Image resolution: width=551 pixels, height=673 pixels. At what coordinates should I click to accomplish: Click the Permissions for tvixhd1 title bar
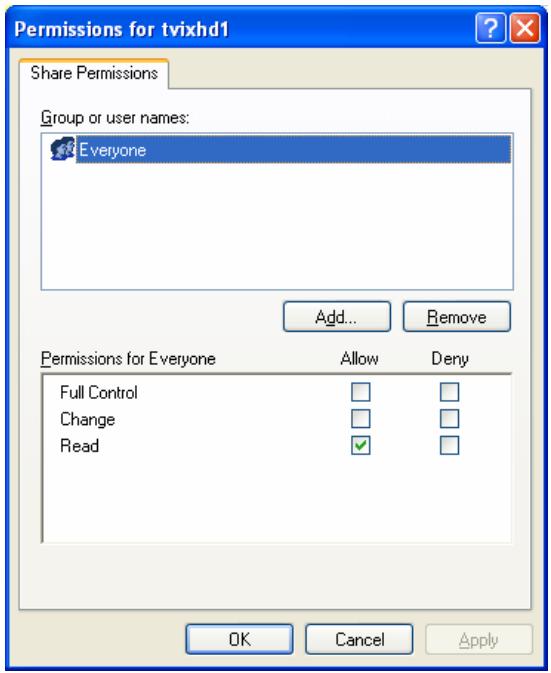[x=240, y=28]
